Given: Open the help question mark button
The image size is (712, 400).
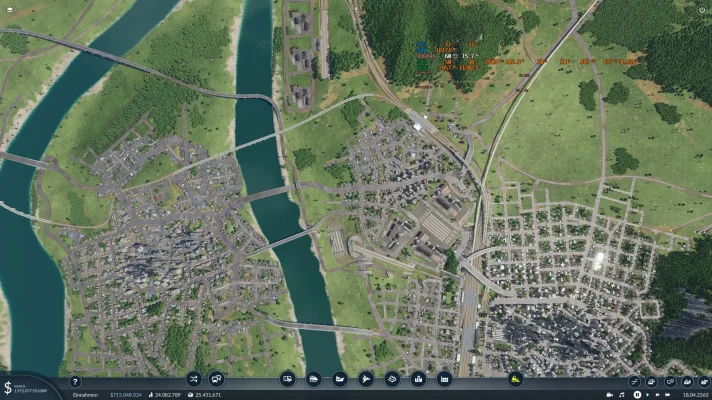Looking at the screenshot, I should (75, 382).
